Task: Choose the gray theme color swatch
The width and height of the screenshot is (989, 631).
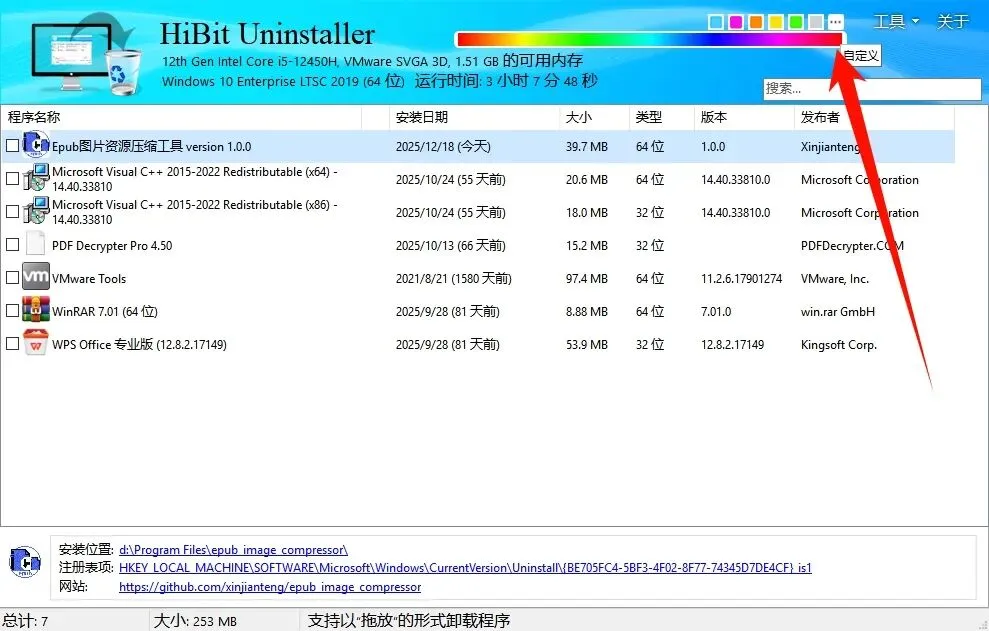Action: click(816, 22)
